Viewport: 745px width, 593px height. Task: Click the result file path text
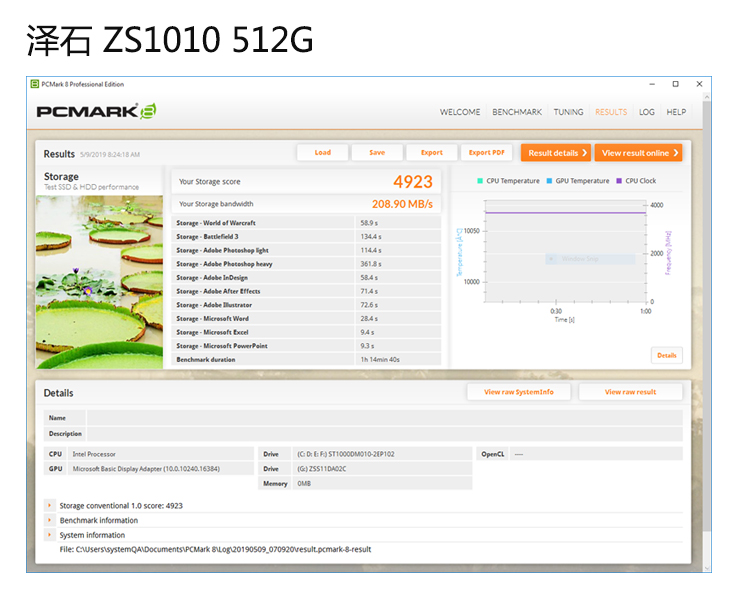point(215,549)
